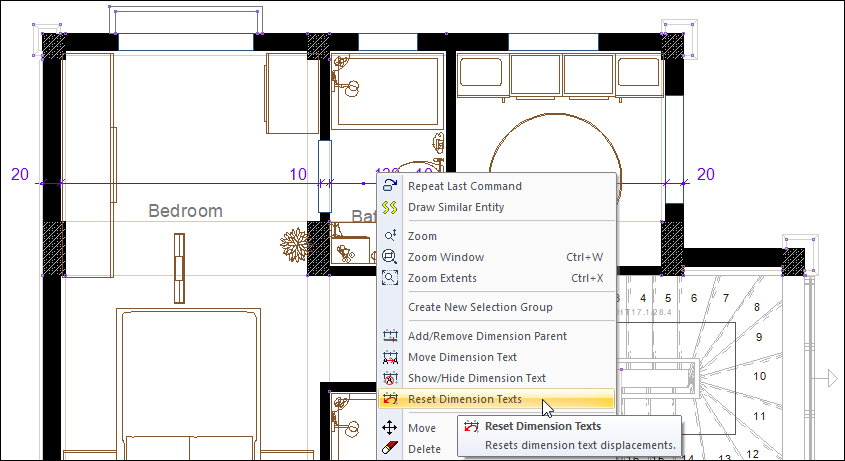Click the arrow marker at right edge
Screen dimensions: 845x461
[x=830, y=377]
